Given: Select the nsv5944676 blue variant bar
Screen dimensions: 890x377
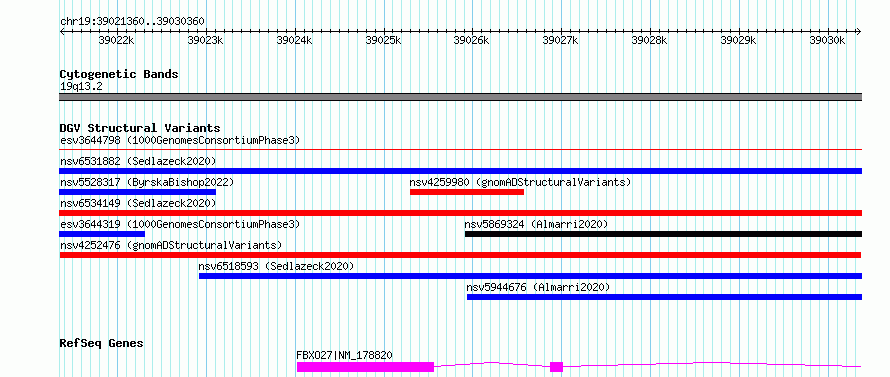Looking at the screenshot, I should click(664, 297).
